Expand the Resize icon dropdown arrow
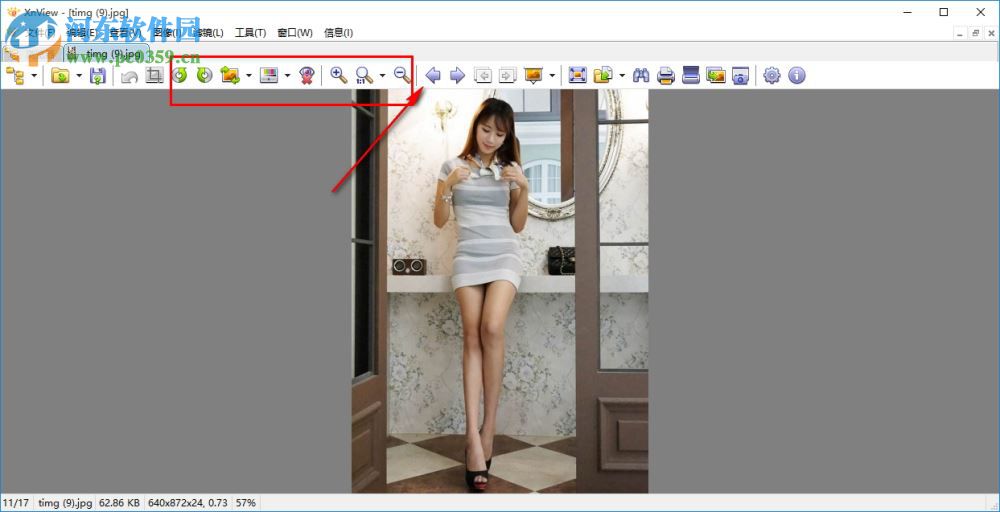The image size is (1000, 512). coord(248,76)
